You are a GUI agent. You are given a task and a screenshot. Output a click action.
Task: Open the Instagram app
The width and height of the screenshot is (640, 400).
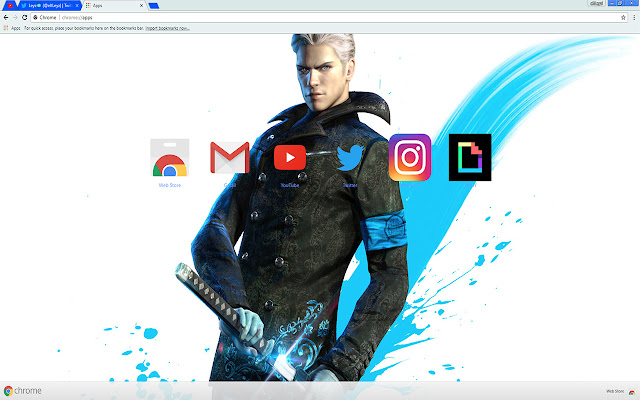(410, 157)
